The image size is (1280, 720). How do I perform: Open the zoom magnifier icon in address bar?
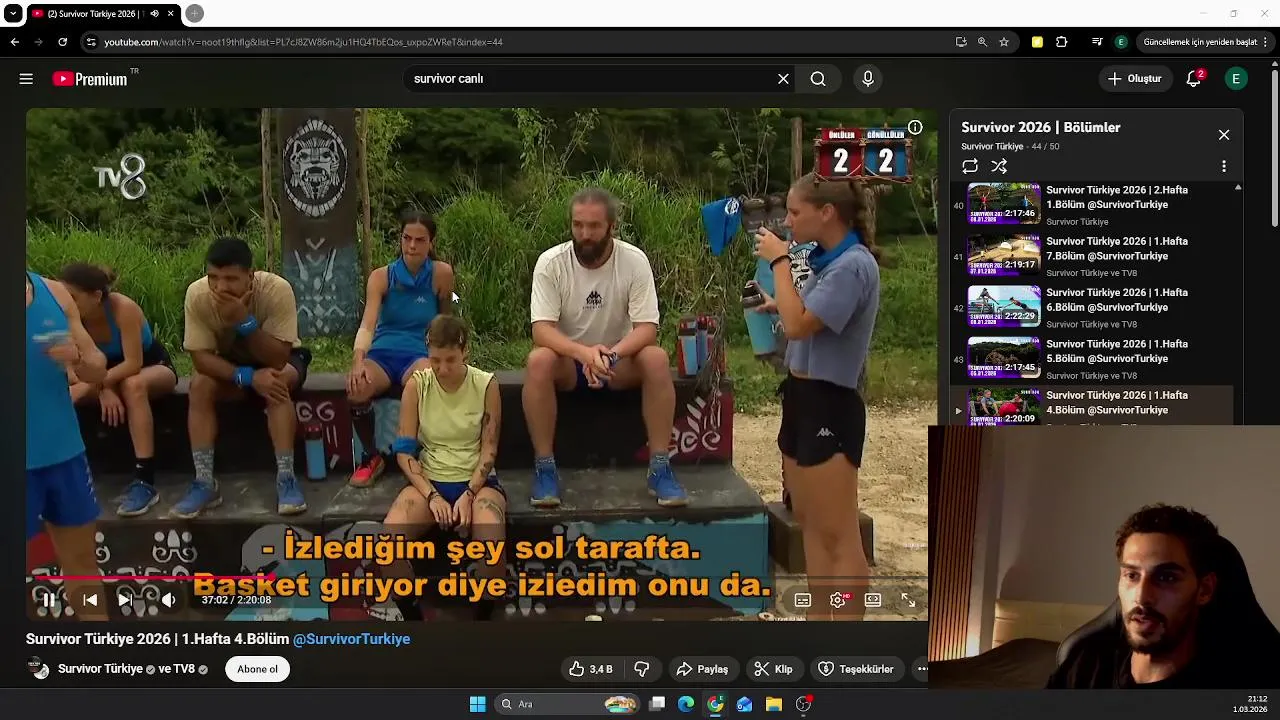click(x=982, y=42)
